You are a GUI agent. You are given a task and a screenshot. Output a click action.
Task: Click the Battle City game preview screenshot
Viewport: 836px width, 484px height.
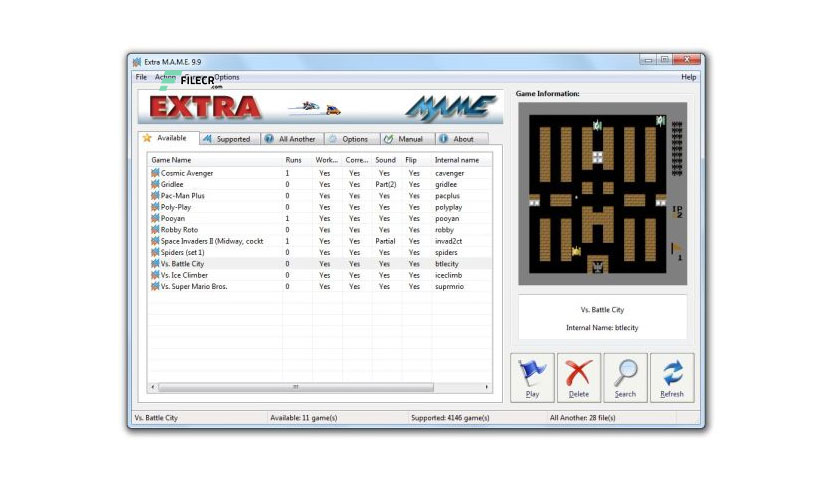602,194
